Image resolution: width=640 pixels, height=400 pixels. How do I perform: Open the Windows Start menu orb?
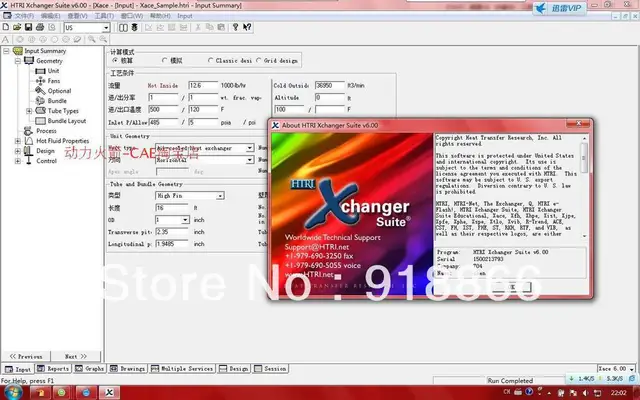[x=12, y=392]
